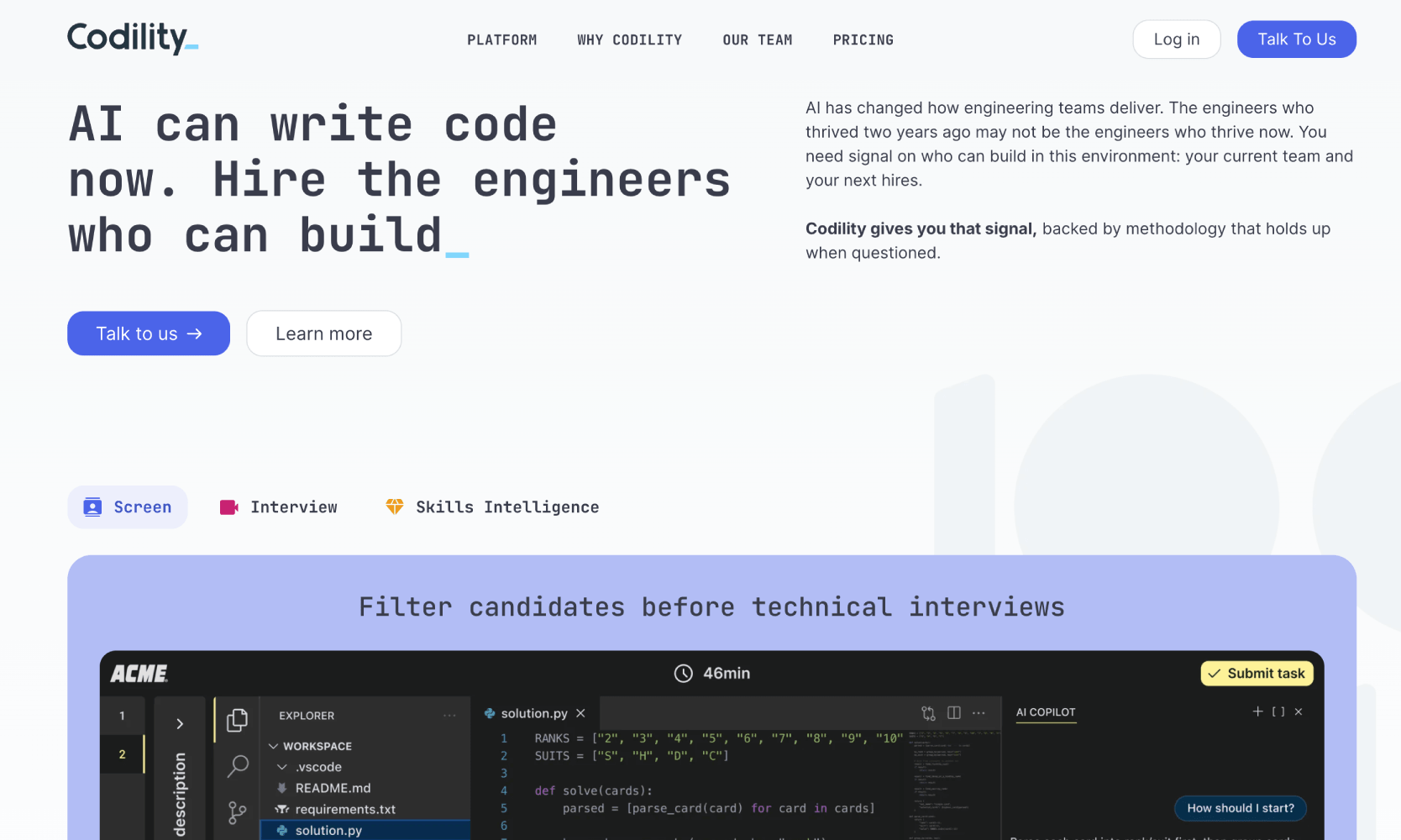
Task: Go to OUR TEAM page
Action: click(758, 39)
